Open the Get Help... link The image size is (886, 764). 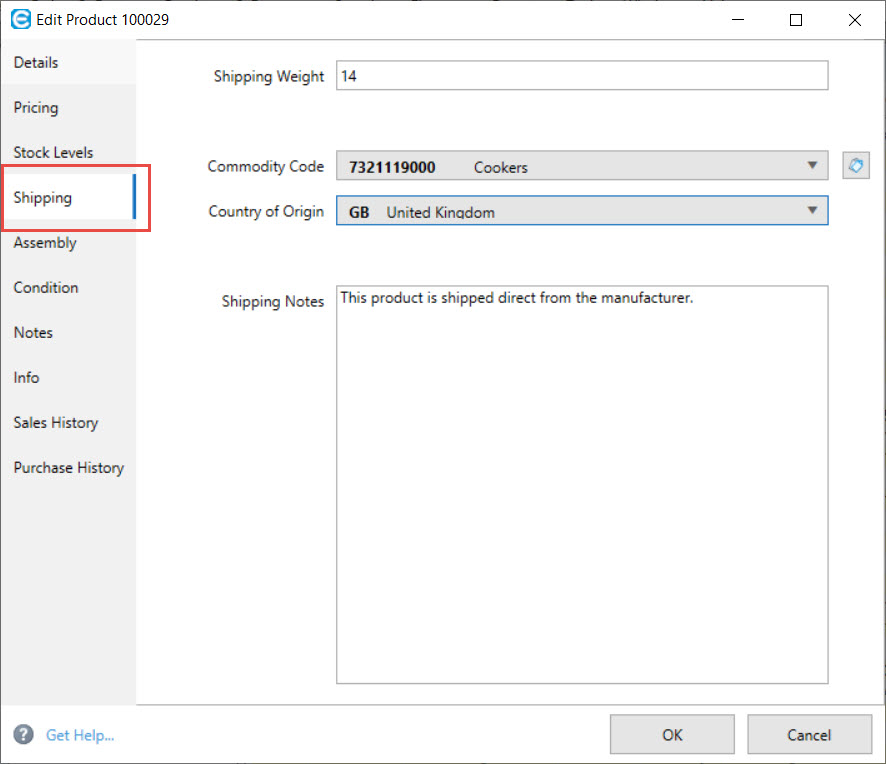(80, 735)
